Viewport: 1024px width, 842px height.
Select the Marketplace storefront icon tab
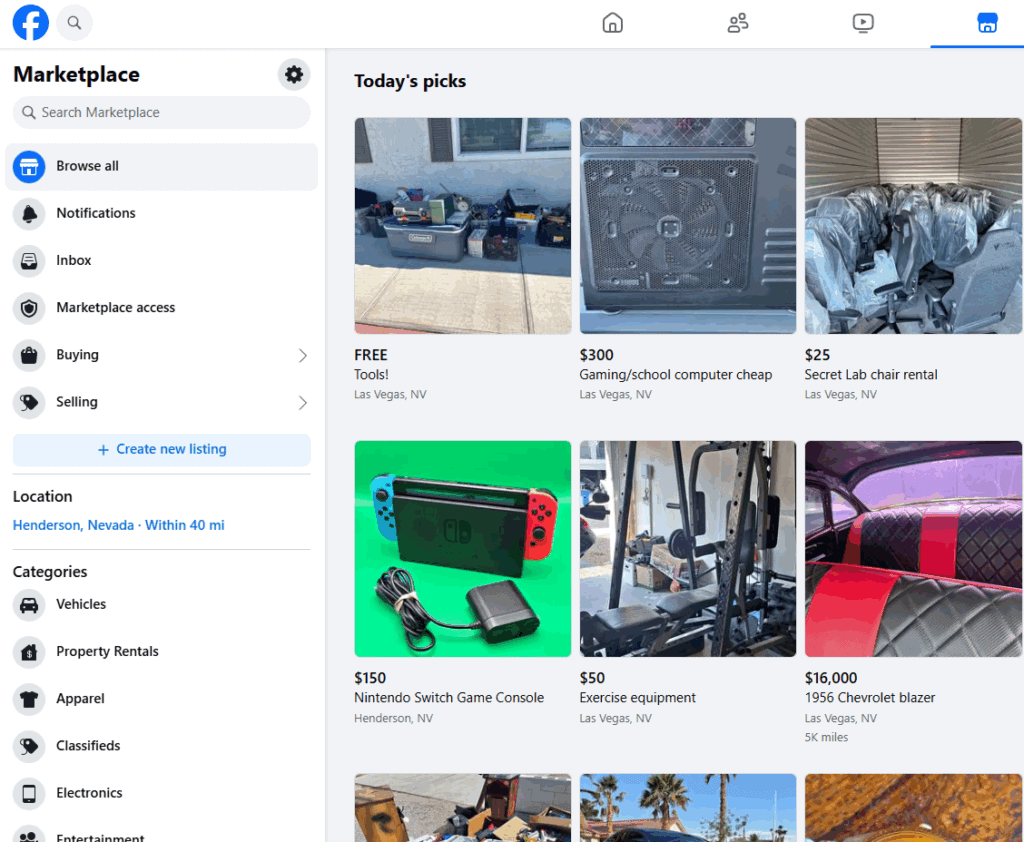[987, 23]
